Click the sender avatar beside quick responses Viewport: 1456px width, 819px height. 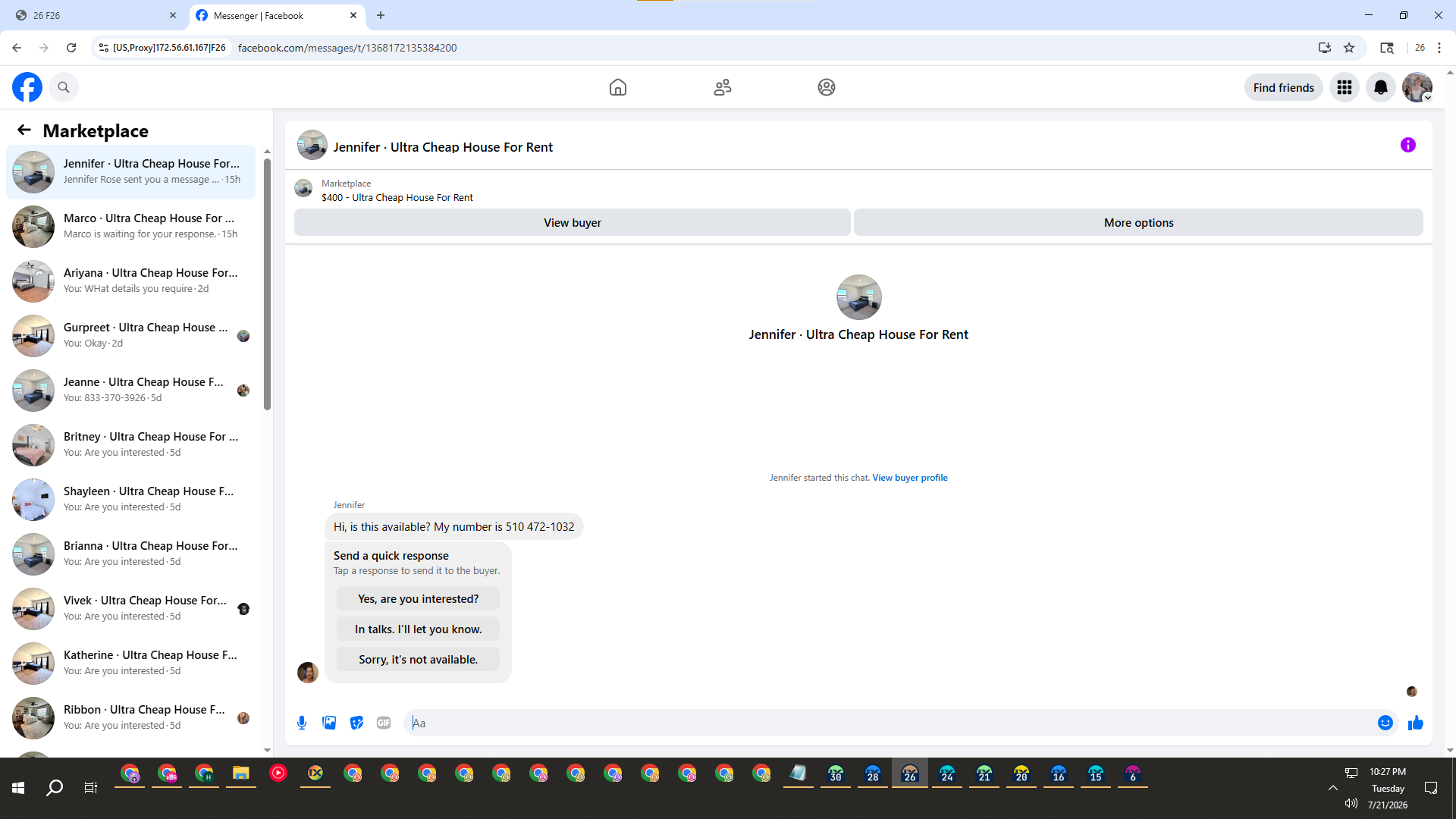(x=307, y=673)
